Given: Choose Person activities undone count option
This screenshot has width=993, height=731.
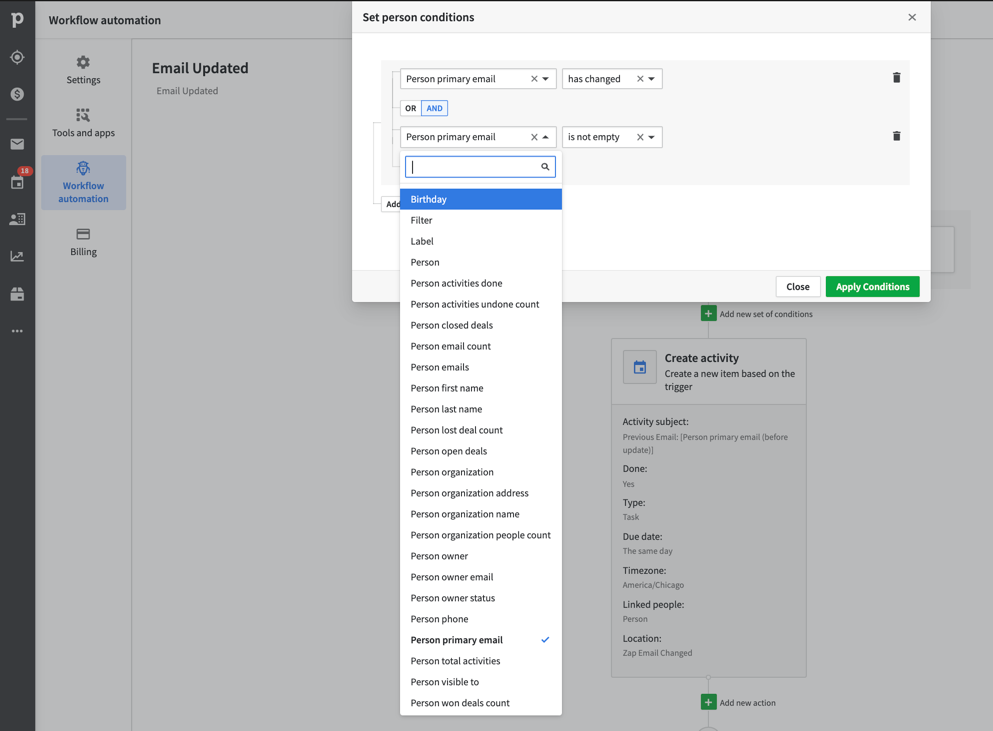Looking at the screenshot, I should (x=481, y=303).
